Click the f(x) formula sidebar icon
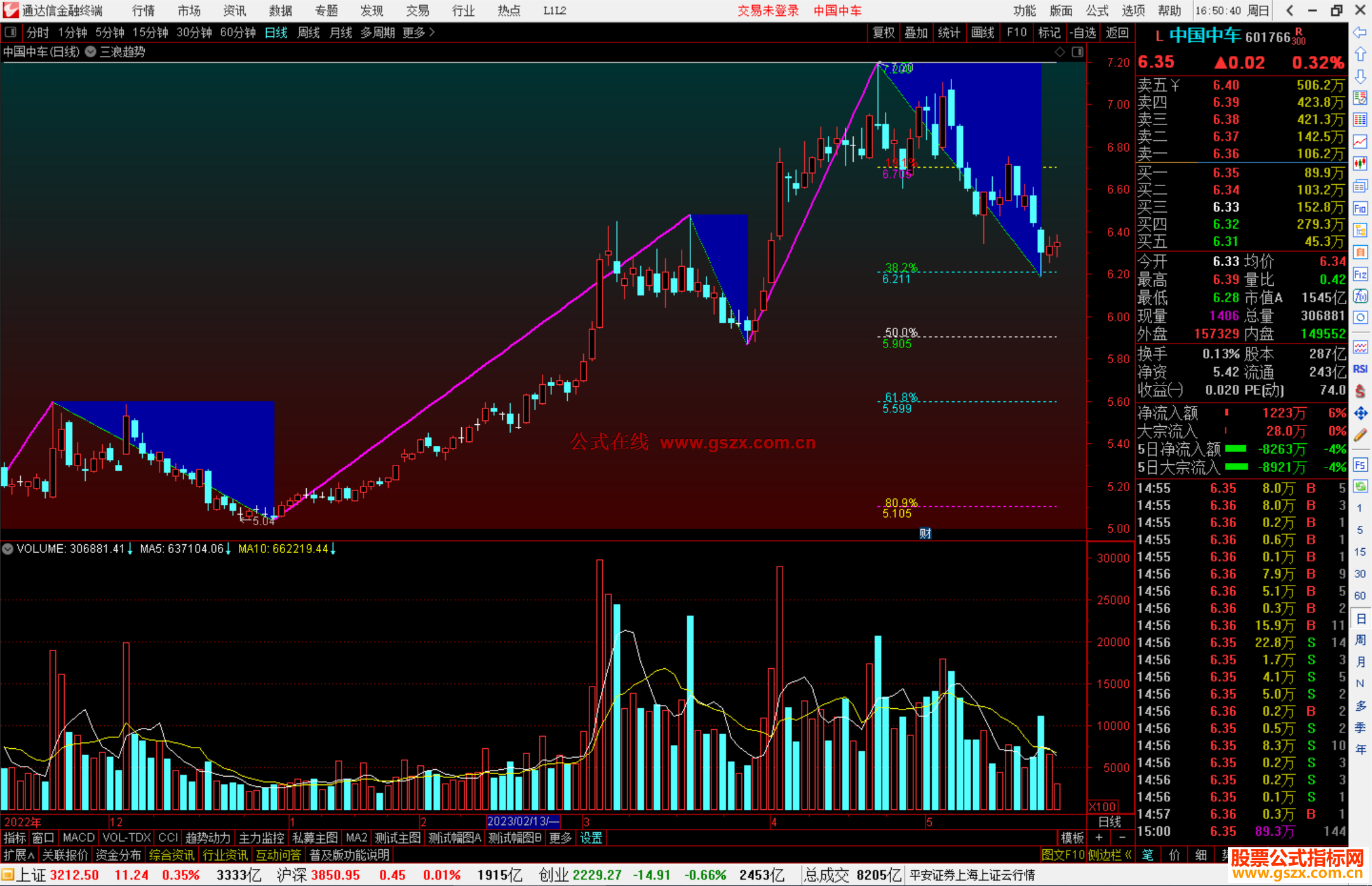This screenshot has width=1372, height=886. point(1360,296)
